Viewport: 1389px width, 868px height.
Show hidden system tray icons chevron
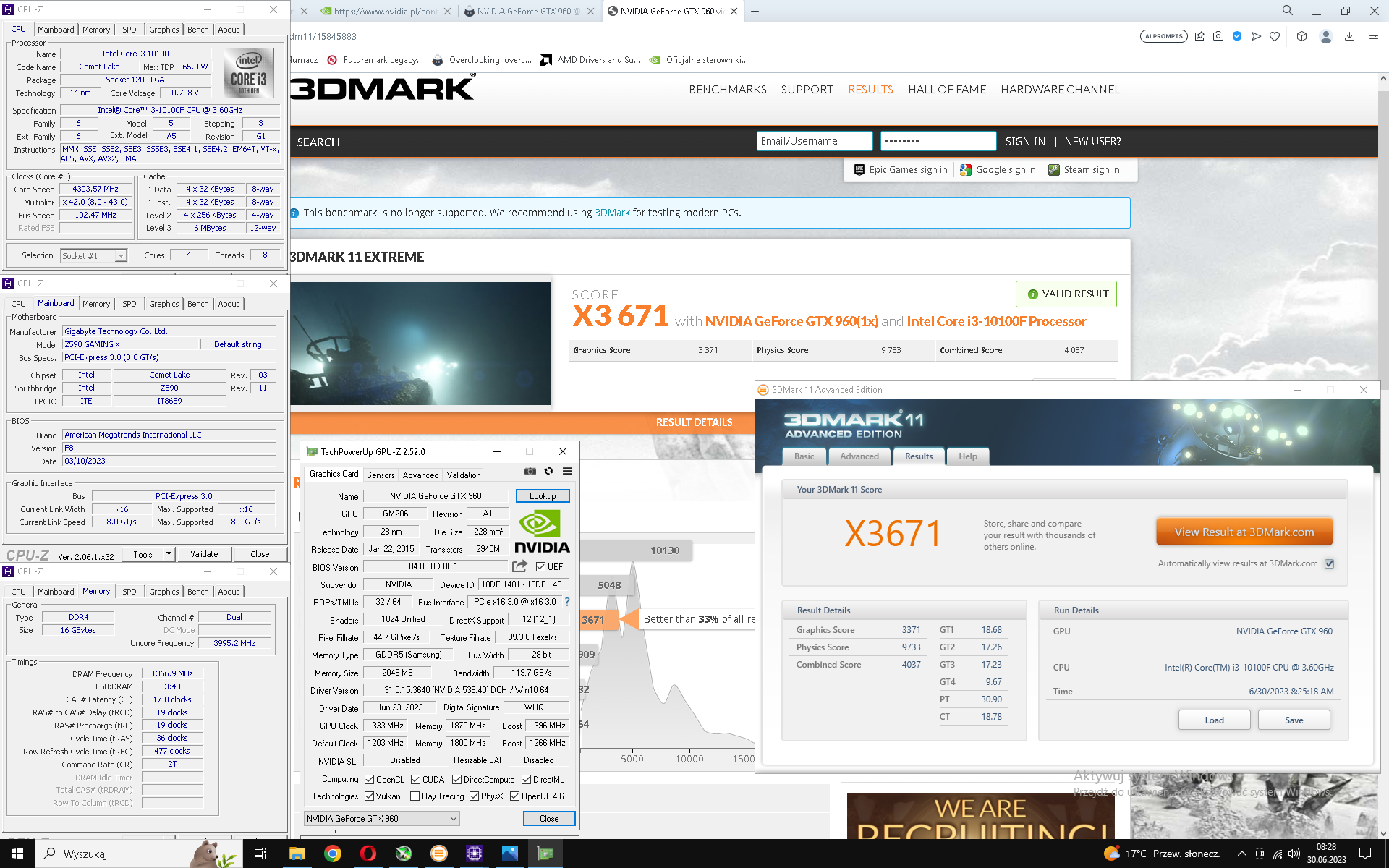click(1241, 854)
